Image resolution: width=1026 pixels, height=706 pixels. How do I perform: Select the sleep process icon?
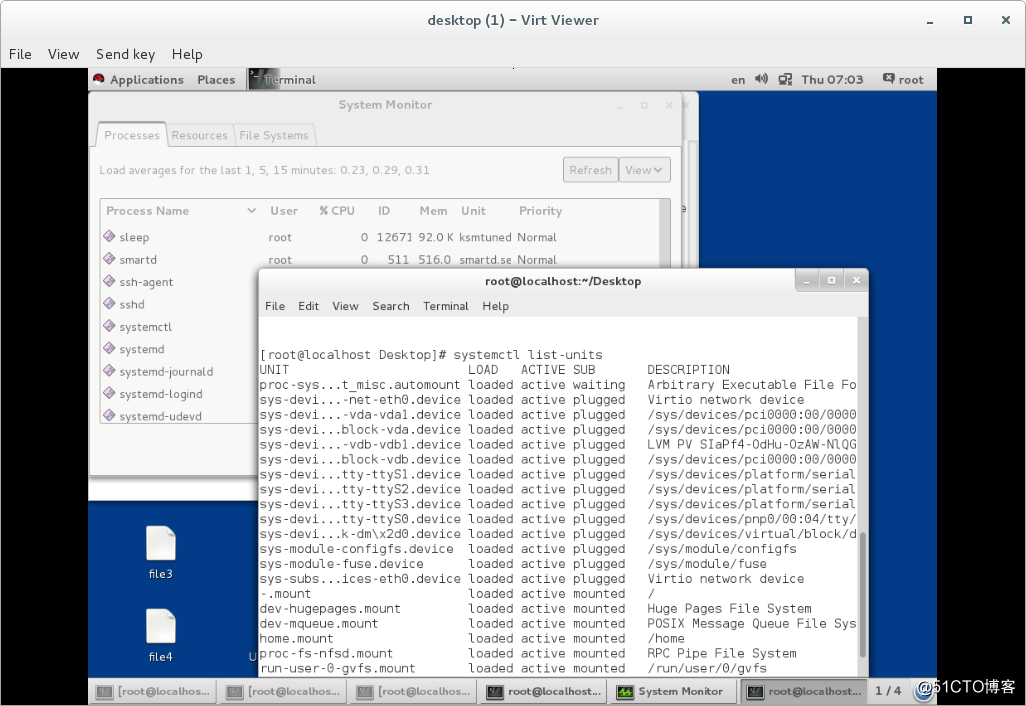pos(109,236)
